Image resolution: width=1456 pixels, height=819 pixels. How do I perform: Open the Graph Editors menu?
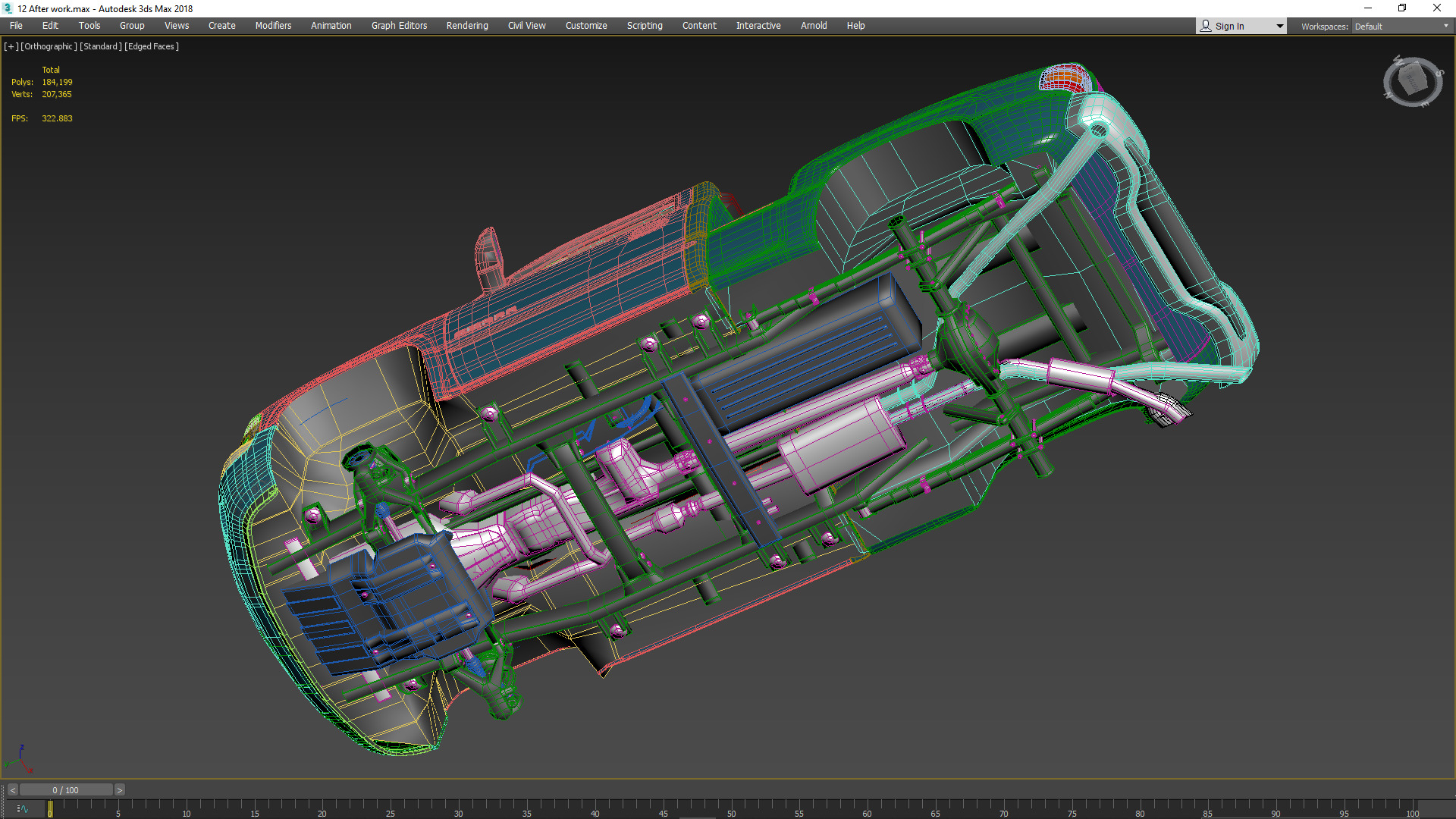pyautogui.click(x=399, y=26)
